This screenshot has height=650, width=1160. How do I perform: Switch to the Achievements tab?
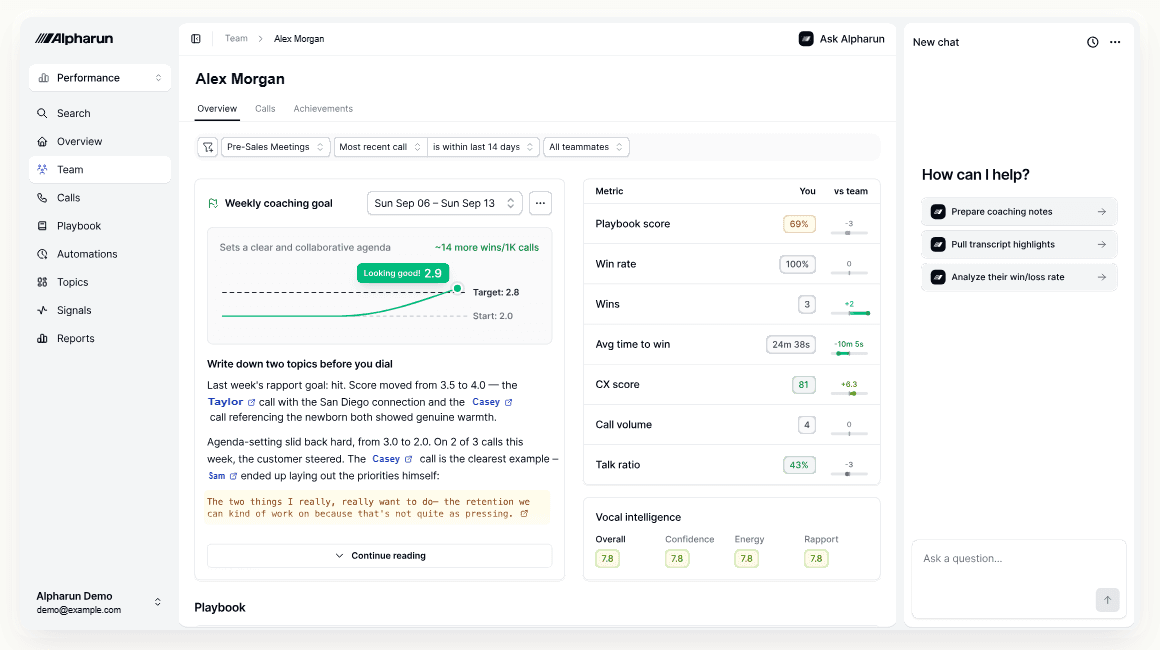coord(323,109)
